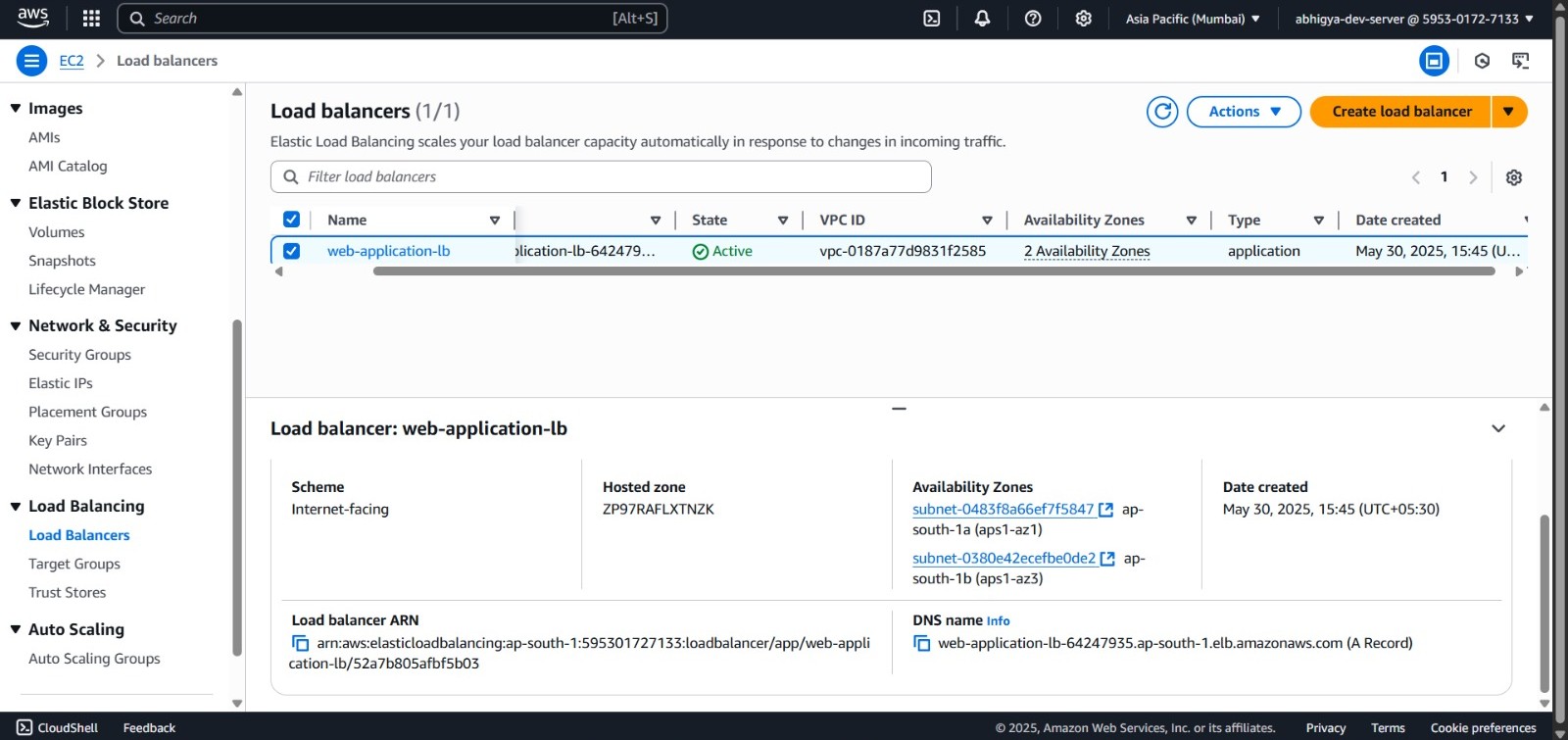Toggle the select-all load balancers checkbox
The height and width of the screenshot is (740, 1568).
tap(291, 220)
